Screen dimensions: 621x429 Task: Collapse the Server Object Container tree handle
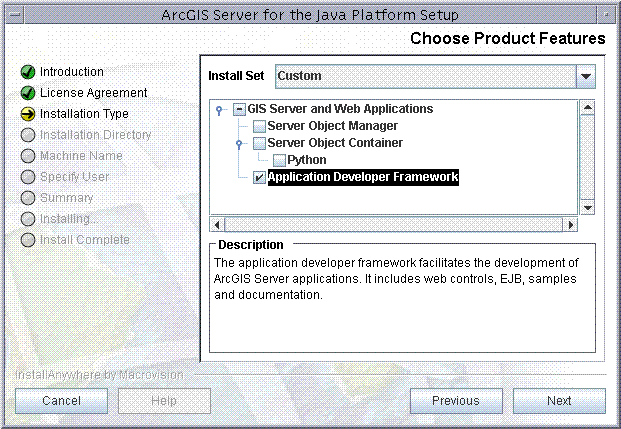[239, 144]
